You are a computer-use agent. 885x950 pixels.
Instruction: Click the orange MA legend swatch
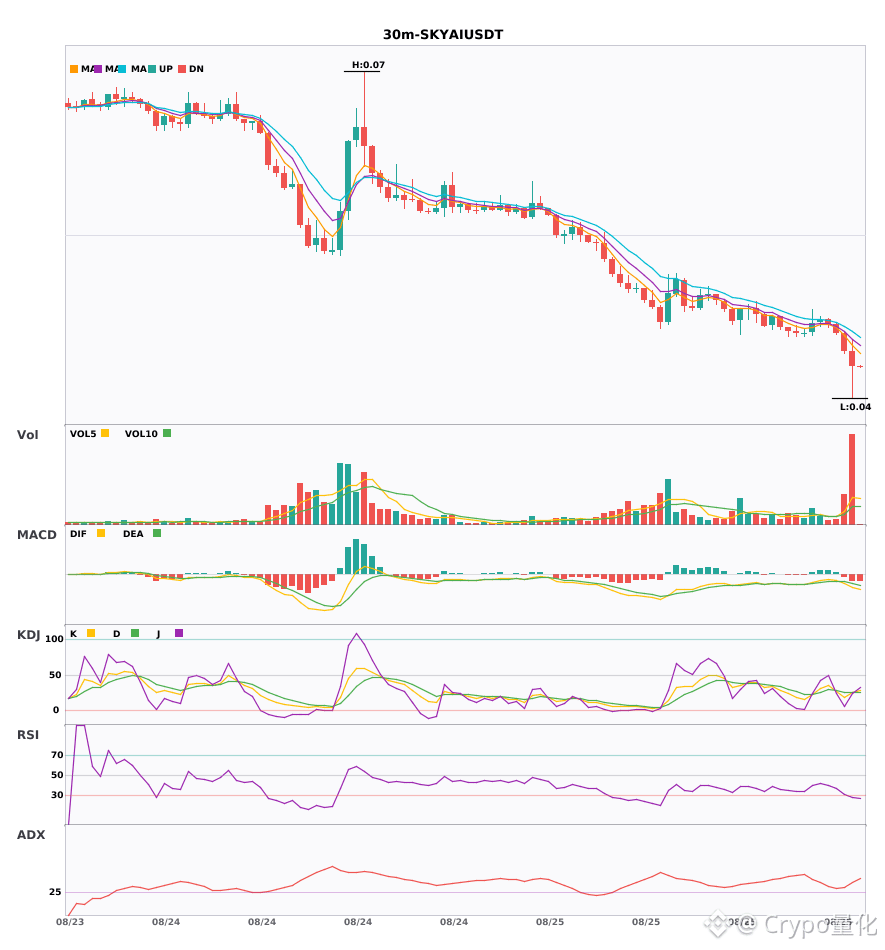tap(74, 69)
